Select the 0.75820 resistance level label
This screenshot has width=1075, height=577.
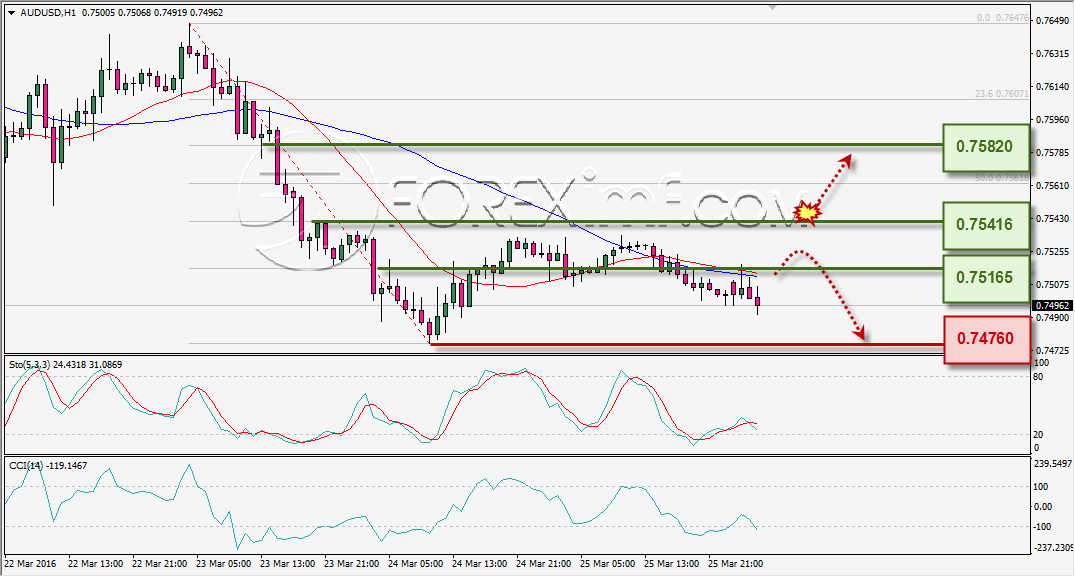pos(986,147)
